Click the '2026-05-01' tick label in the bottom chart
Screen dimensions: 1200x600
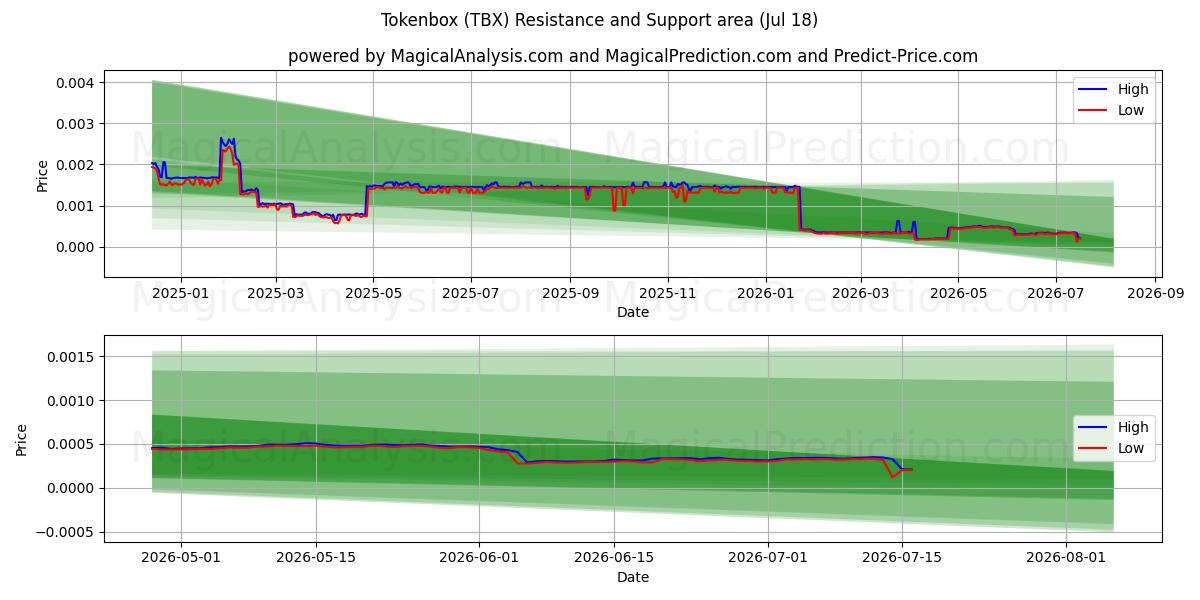181,558
